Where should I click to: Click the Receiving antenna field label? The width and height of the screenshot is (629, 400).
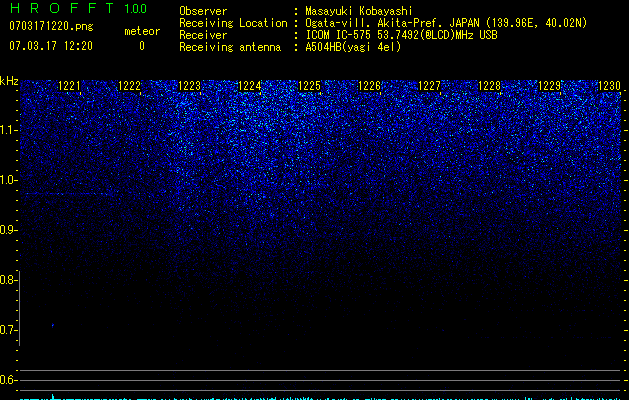click(x=230, y=47)
